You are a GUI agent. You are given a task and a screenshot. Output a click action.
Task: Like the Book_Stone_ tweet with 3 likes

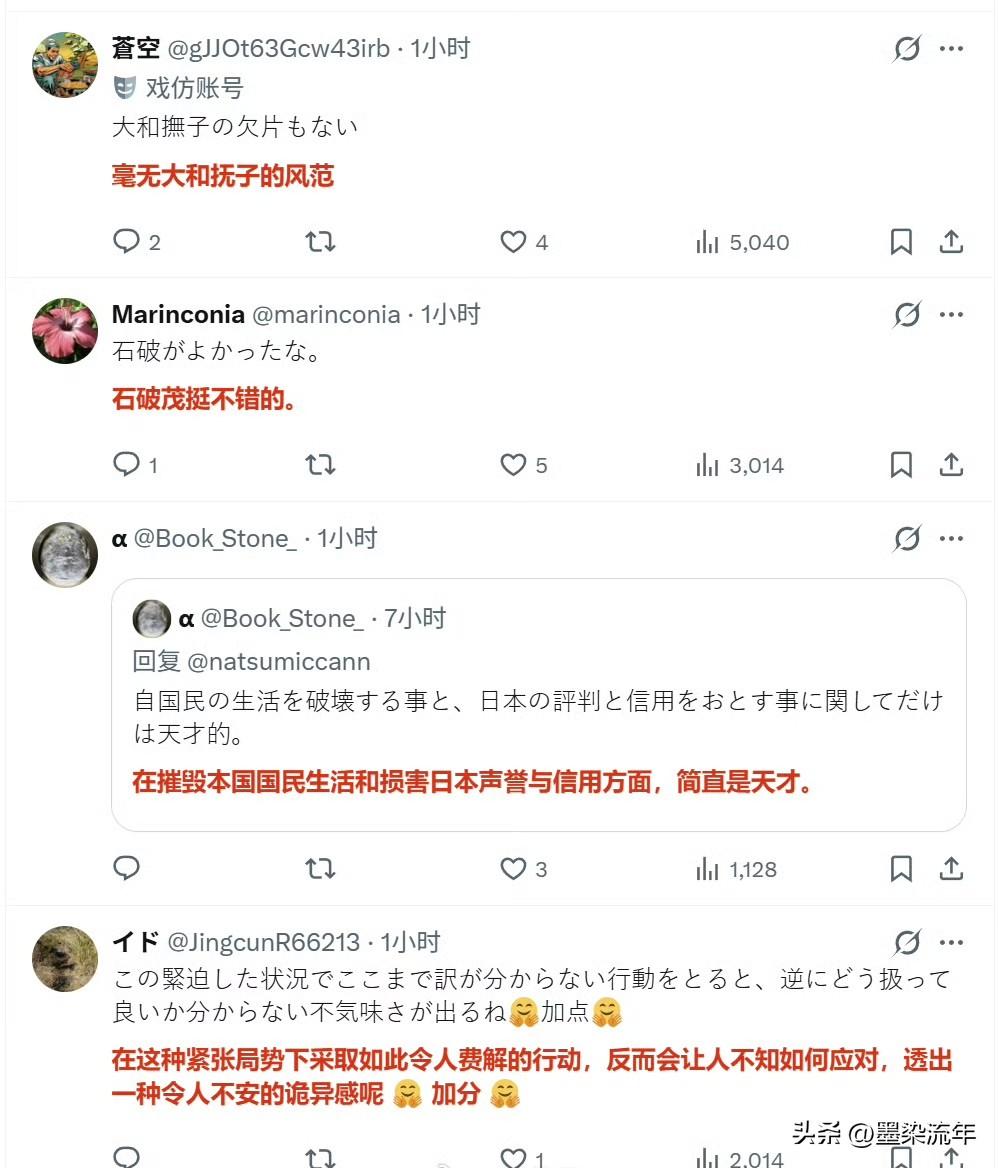click(513, 869)
